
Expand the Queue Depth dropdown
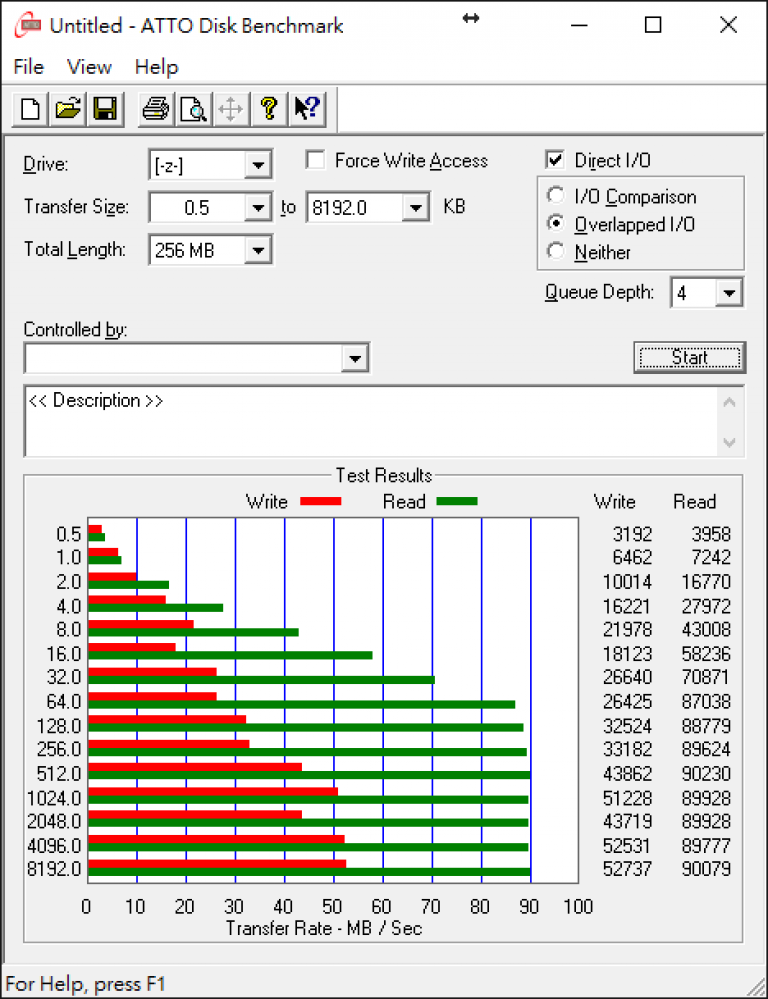click(x=729, y=293)
